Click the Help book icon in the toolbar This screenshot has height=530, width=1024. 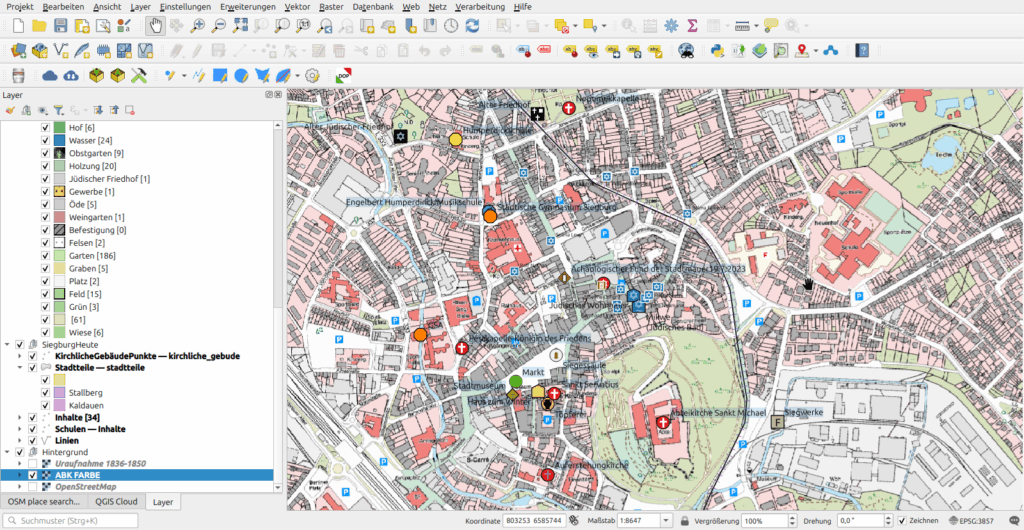pyautogui.click(x=862, y=50)
